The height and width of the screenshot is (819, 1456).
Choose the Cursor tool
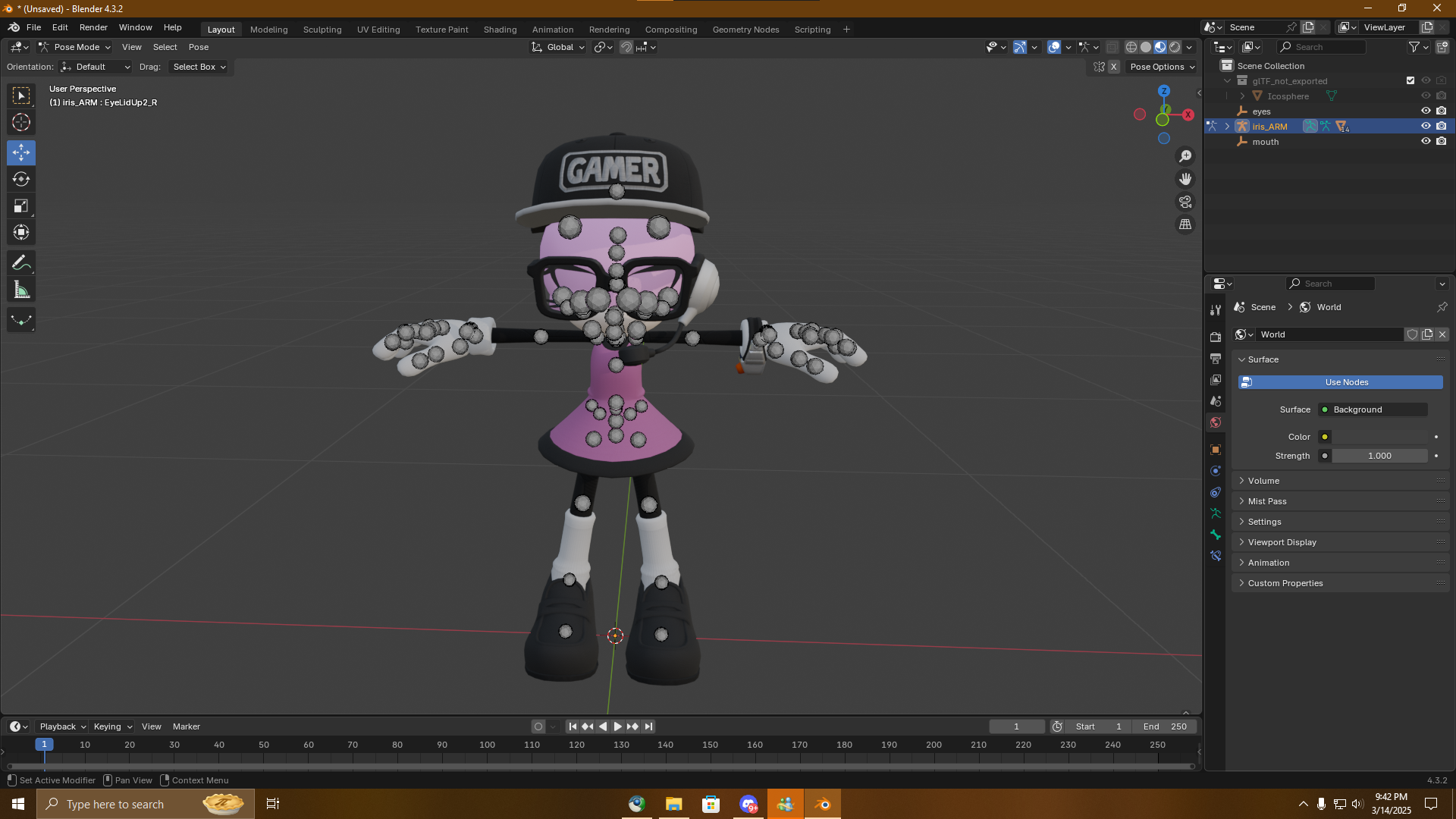21,122
